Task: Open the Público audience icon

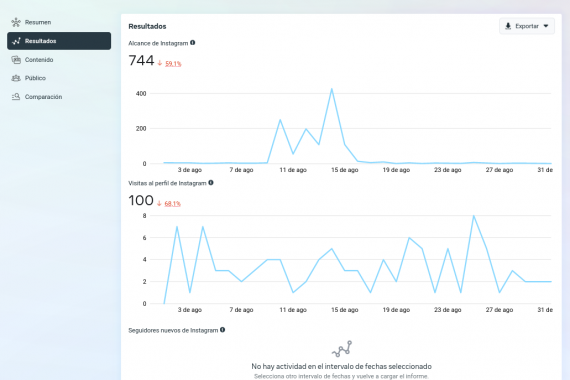Action: [16, 78]
